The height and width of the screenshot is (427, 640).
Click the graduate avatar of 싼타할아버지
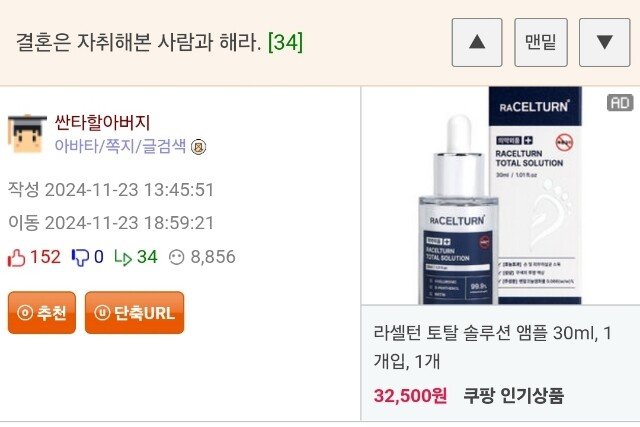click(x=27, y=134)
